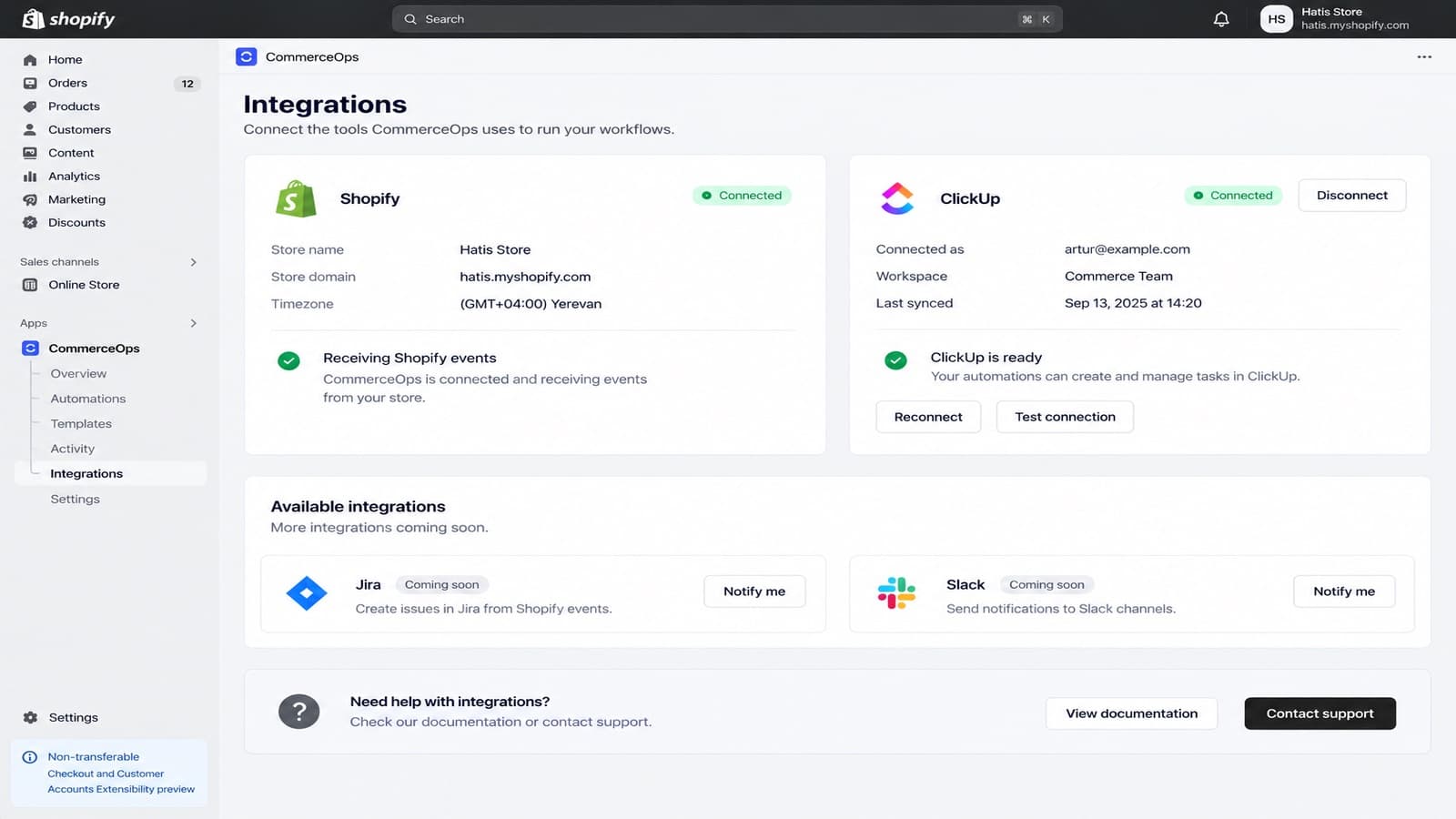Click the info icon beside Non-transferable
1456x819 pixels.
tap(30, 757)
